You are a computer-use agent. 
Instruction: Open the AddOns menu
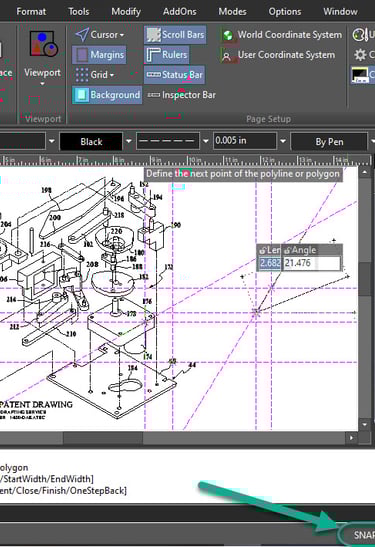(x=179, y=12)
